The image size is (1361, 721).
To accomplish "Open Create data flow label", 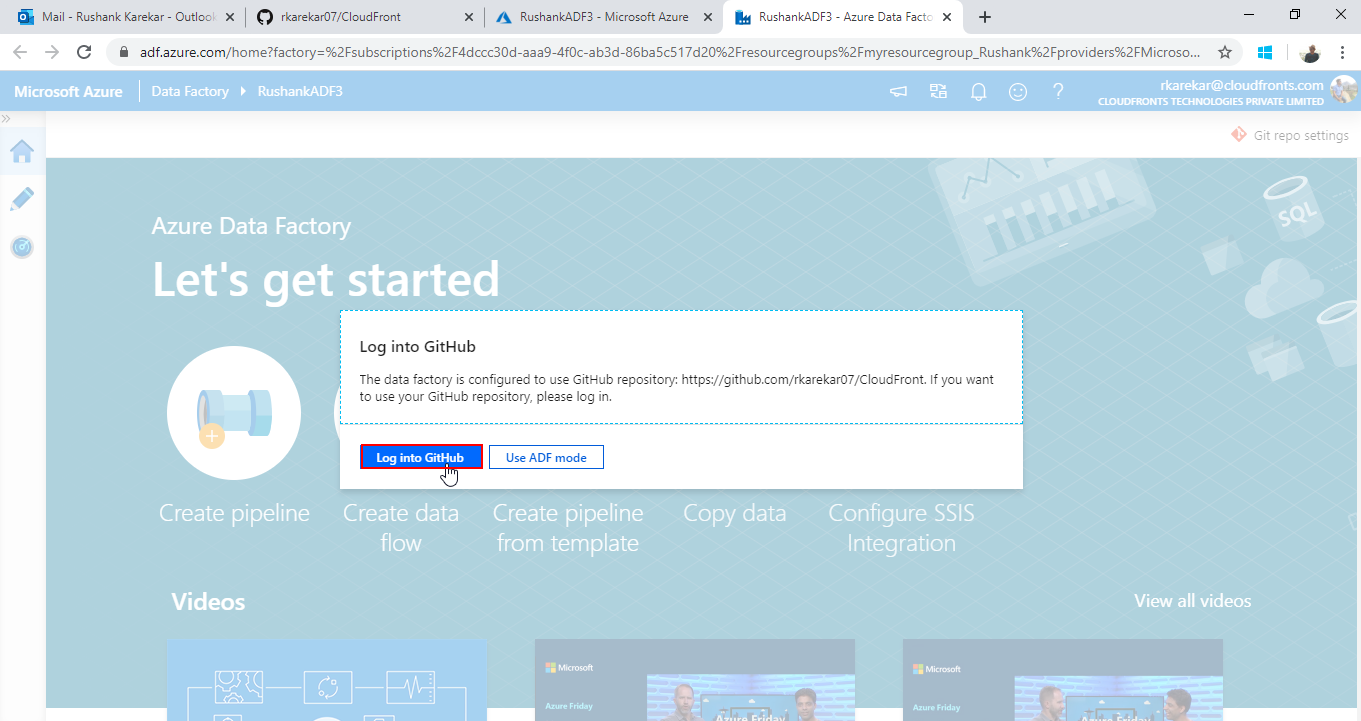I will point(401,528).
